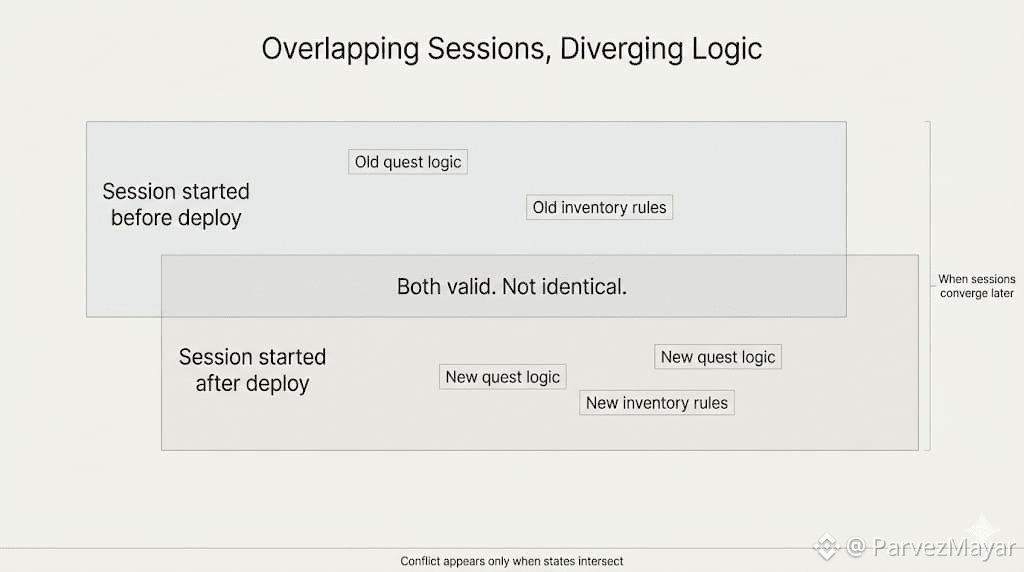Click the Session started after deploy text
Image resolution: width=1024 pixels, height=572 pixels.
[252, 370]
